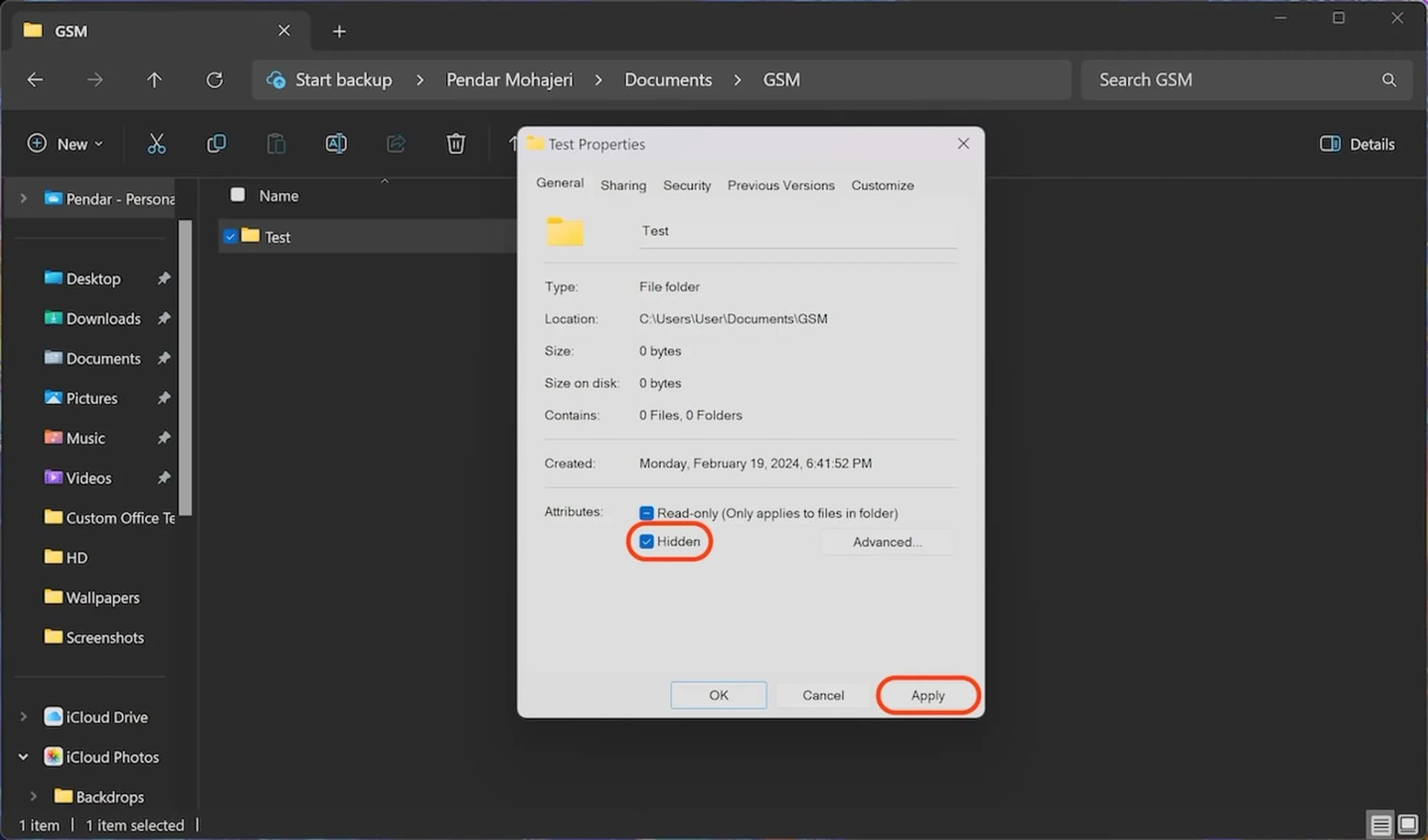Viewport: 1428px width, 840px height.
Task: Toggle the select-all checkbox beside Name
Action: [237, 195]
